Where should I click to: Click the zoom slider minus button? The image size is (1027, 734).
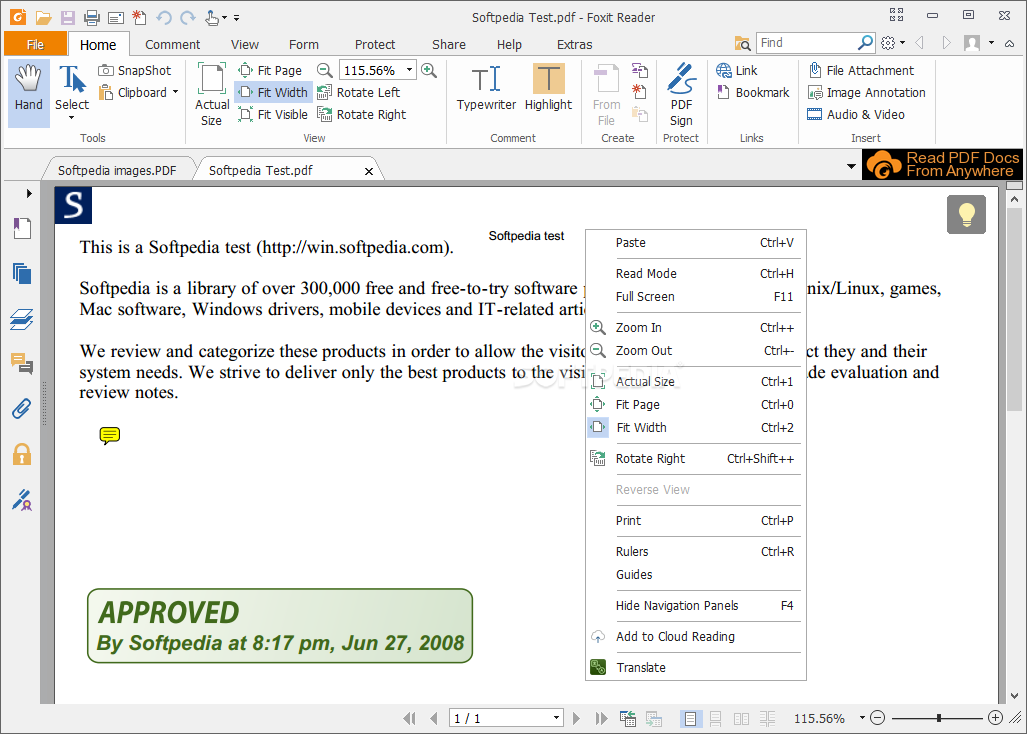[878, 718]
